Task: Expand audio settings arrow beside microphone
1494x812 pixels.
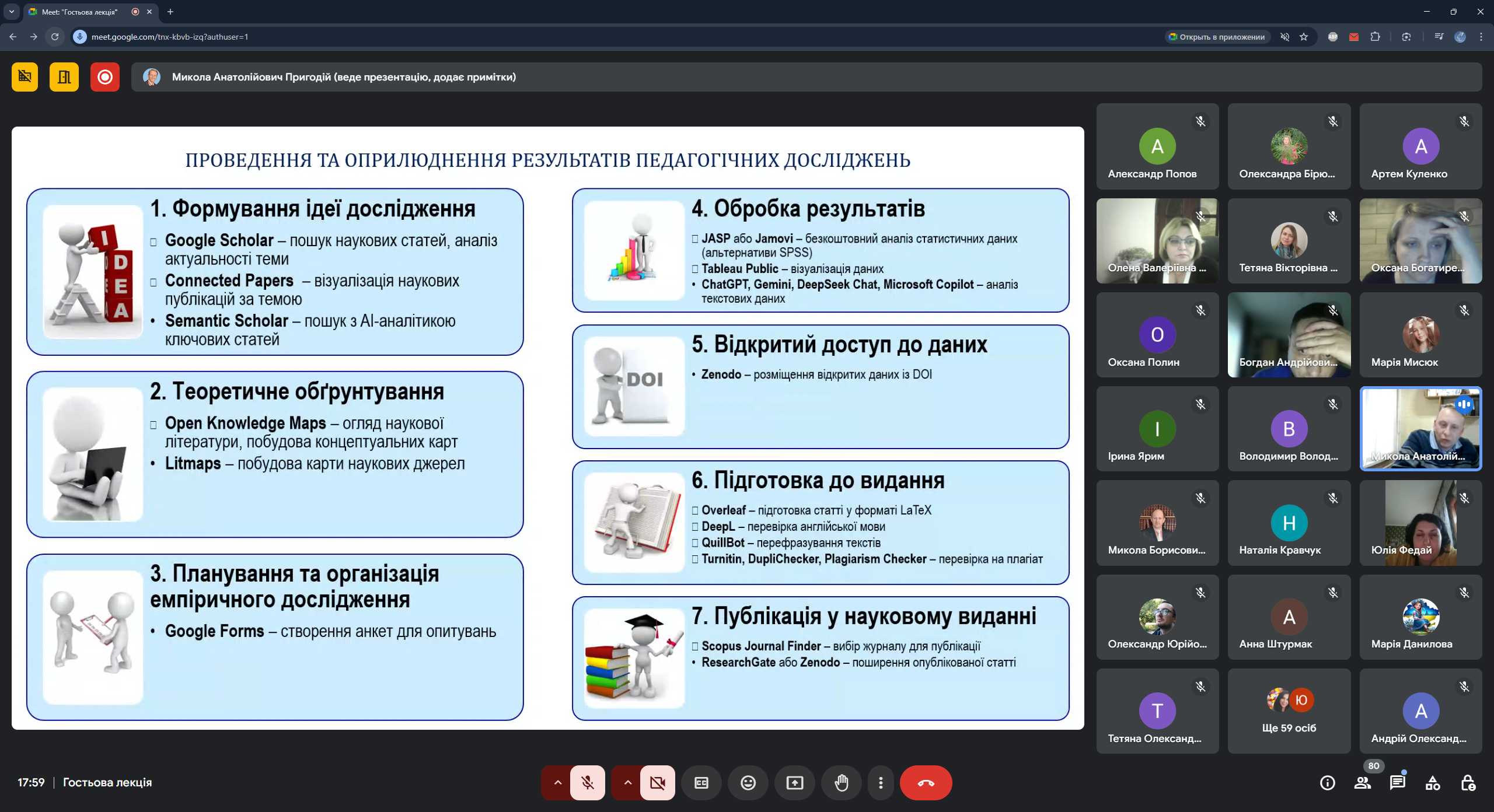Action: (x=557, y=782)
